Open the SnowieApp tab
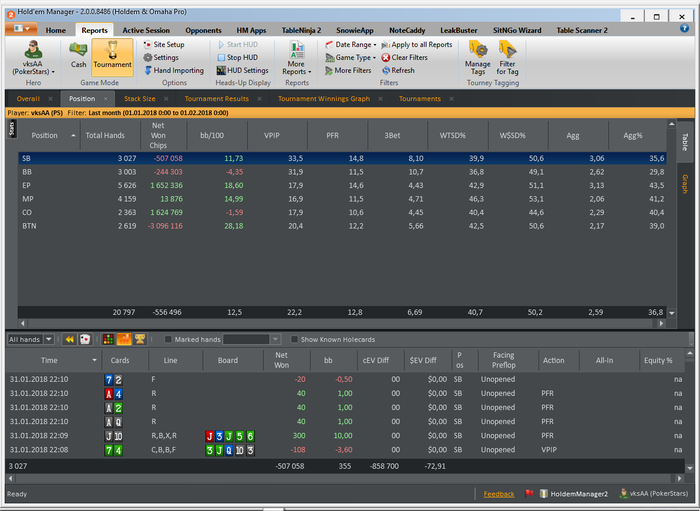This screenshot has height=511, width=700. [x=354, y=30]
